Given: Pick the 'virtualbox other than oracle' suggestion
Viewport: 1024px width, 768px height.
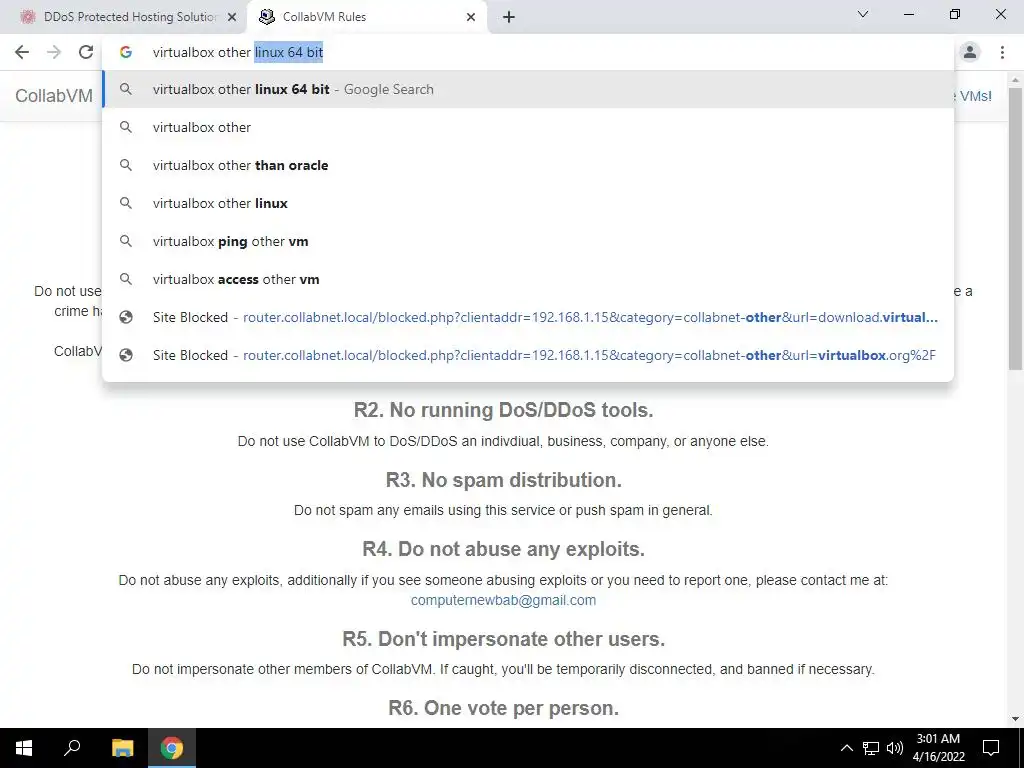Looking at the screenshot, I should 528,165.
